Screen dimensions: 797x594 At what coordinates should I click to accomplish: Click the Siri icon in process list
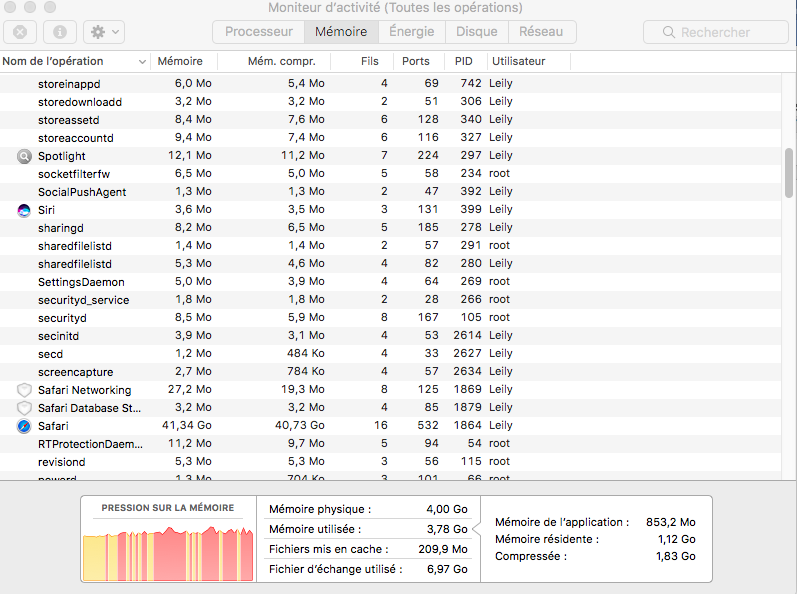pos(25,210)
